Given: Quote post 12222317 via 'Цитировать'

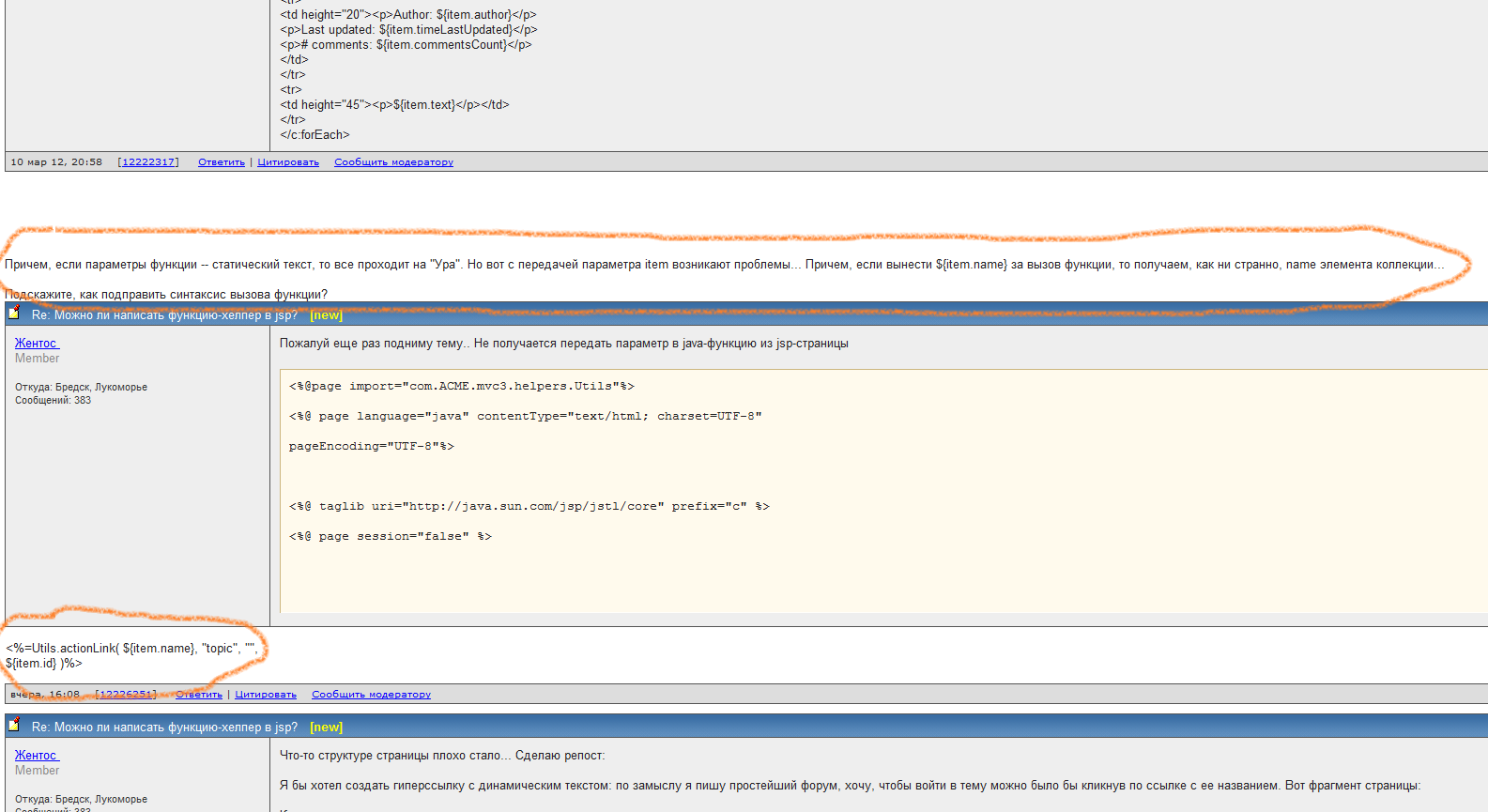Looking at the screenshot, I should pyautogui.click(x=288, y=162).
